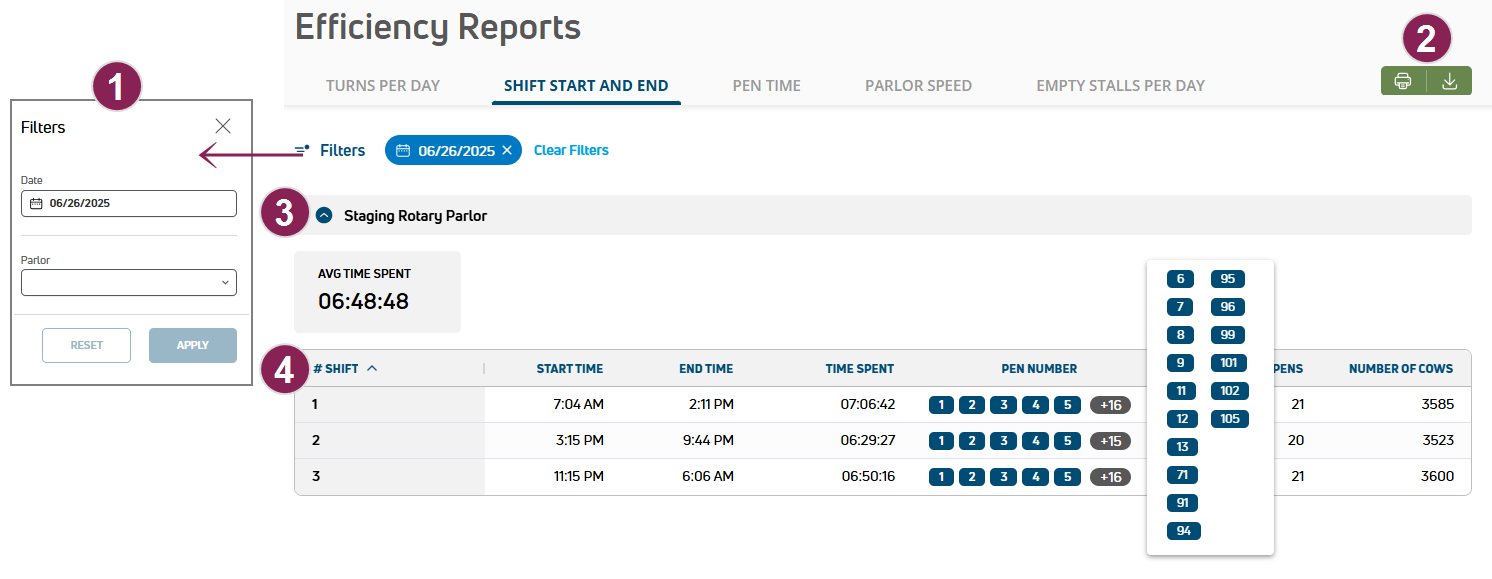Sort by # Shift column arrow
This screenshot has width=1492, height=579.
372,368
